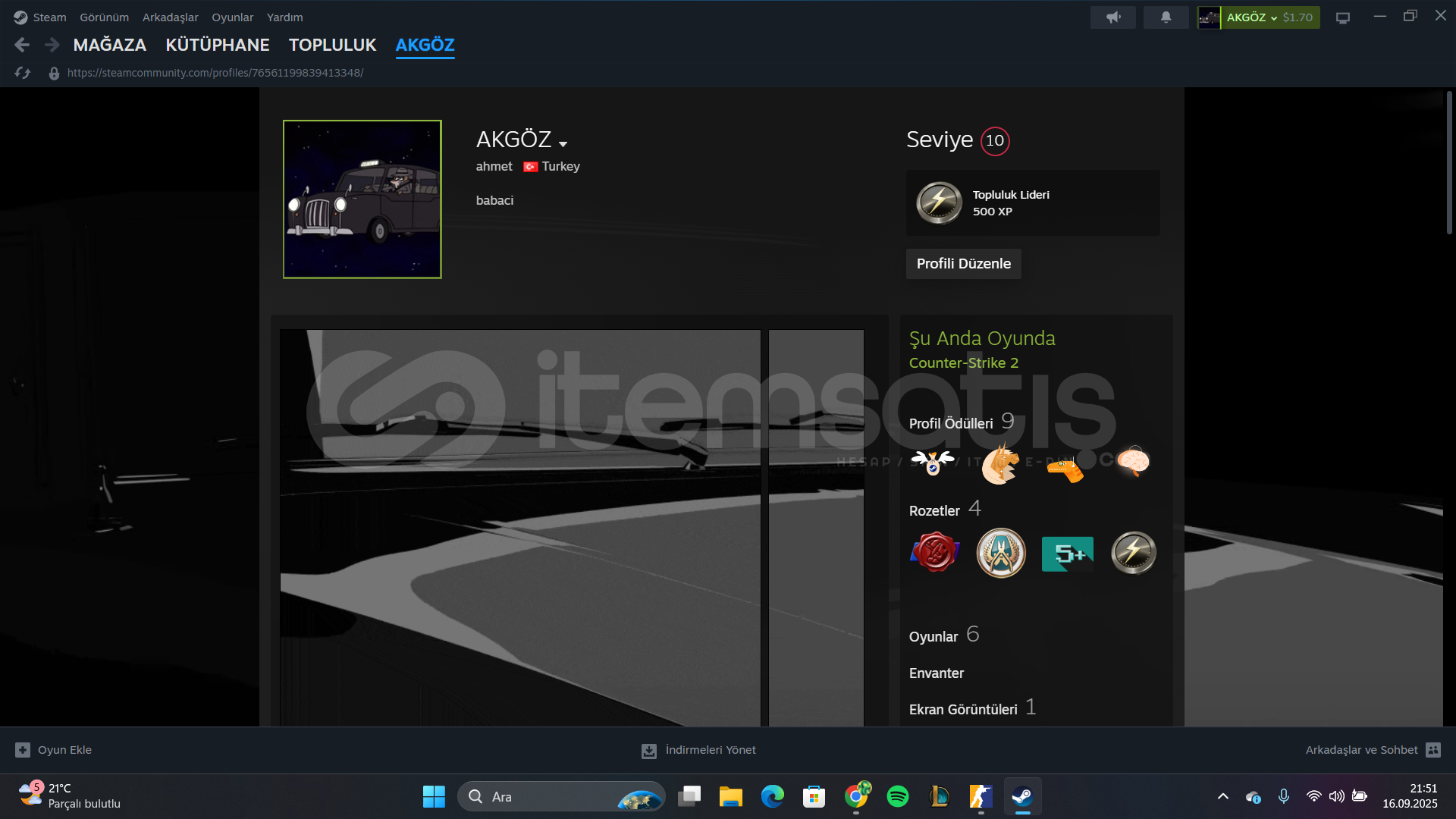Open Windows Start menu
Image resolution: width=1456 pixels, height=819 pixels.
[x=434, y=796]
